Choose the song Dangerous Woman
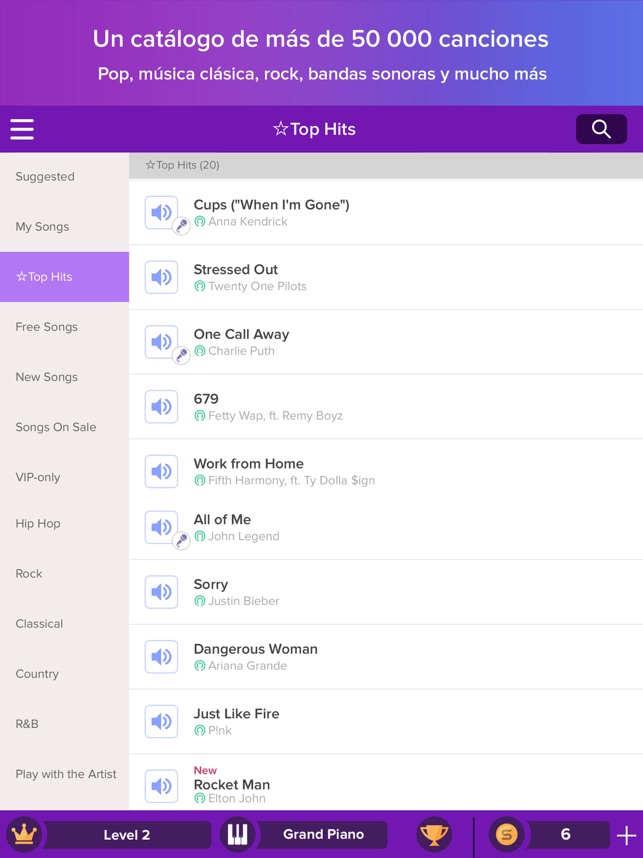The width and height of the screenshot is (643, 858). (x=386, y=657)
